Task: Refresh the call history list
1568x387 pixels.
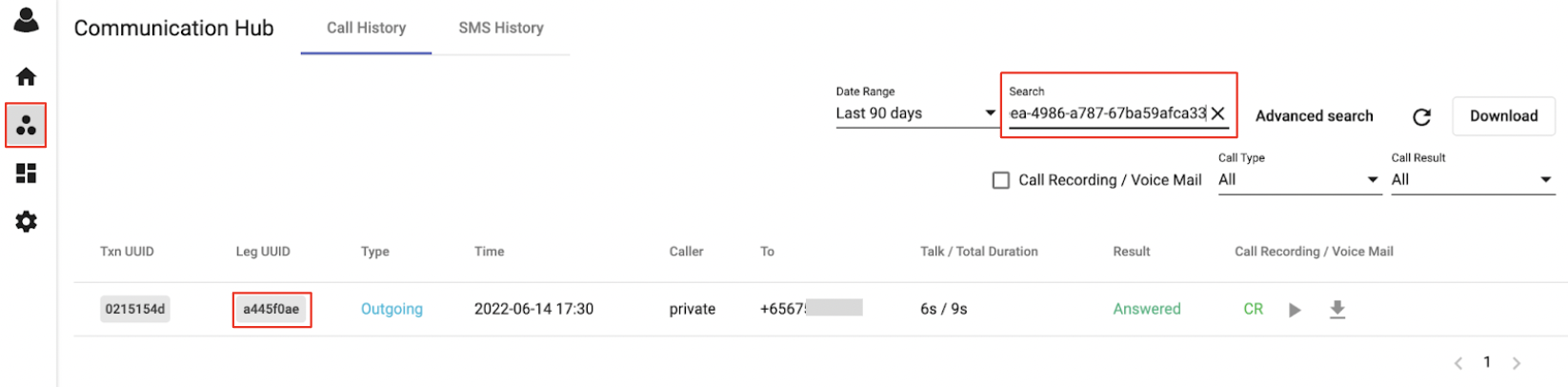Action: pyautogui.click(x=1421, y=116)
